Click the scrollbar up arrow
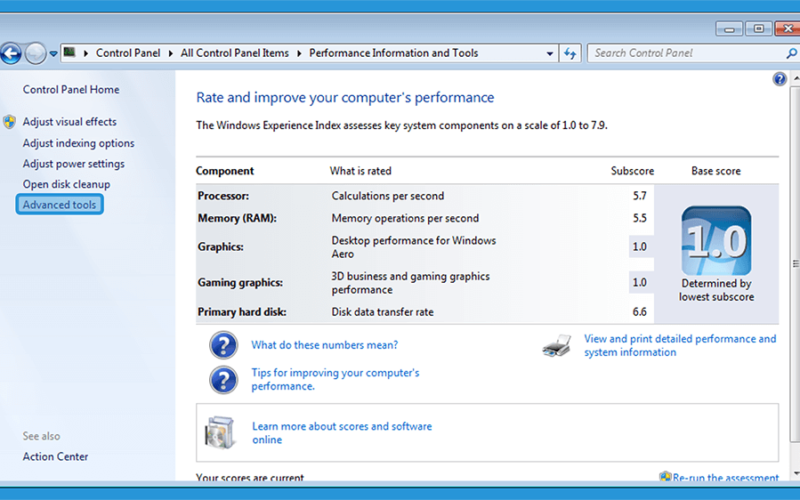Screen dimensions: 800x500 tap(795, 79)
